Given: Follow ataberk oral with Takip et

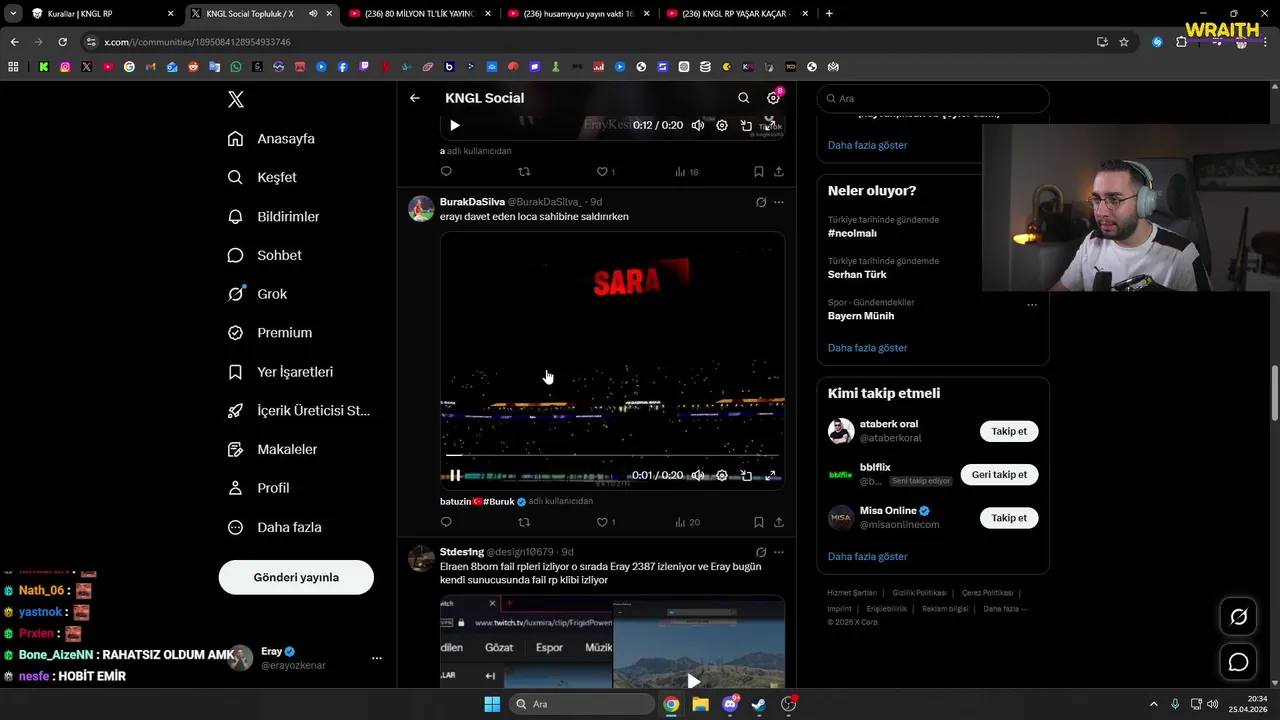Looking at the screenshot, I should (x=1009, y=431).
